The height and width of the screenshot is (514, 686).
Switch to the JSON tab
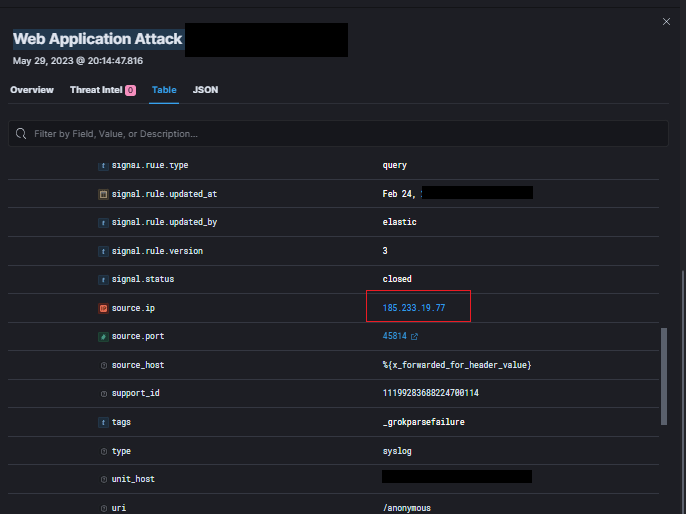205,90
